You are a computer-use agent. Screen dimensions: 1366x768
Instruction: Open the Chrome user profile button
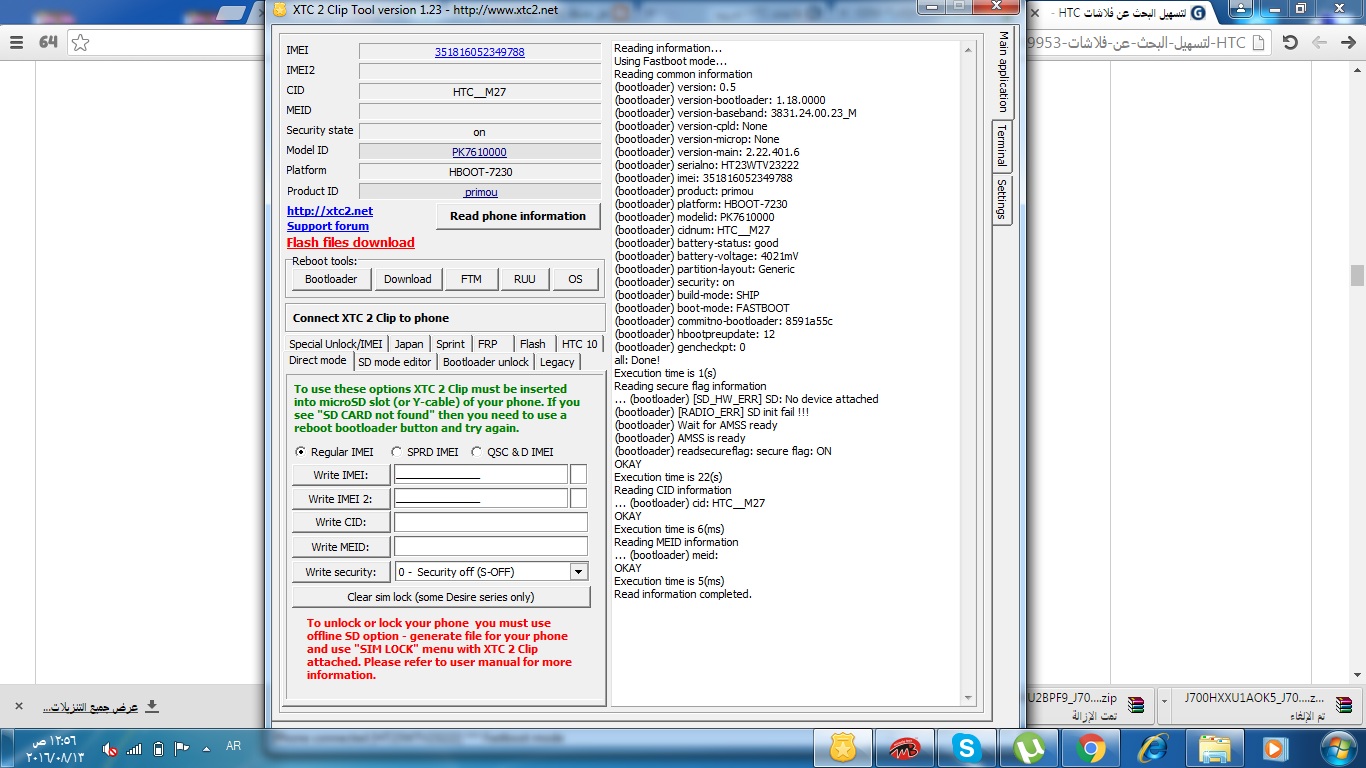point(1241,8)
